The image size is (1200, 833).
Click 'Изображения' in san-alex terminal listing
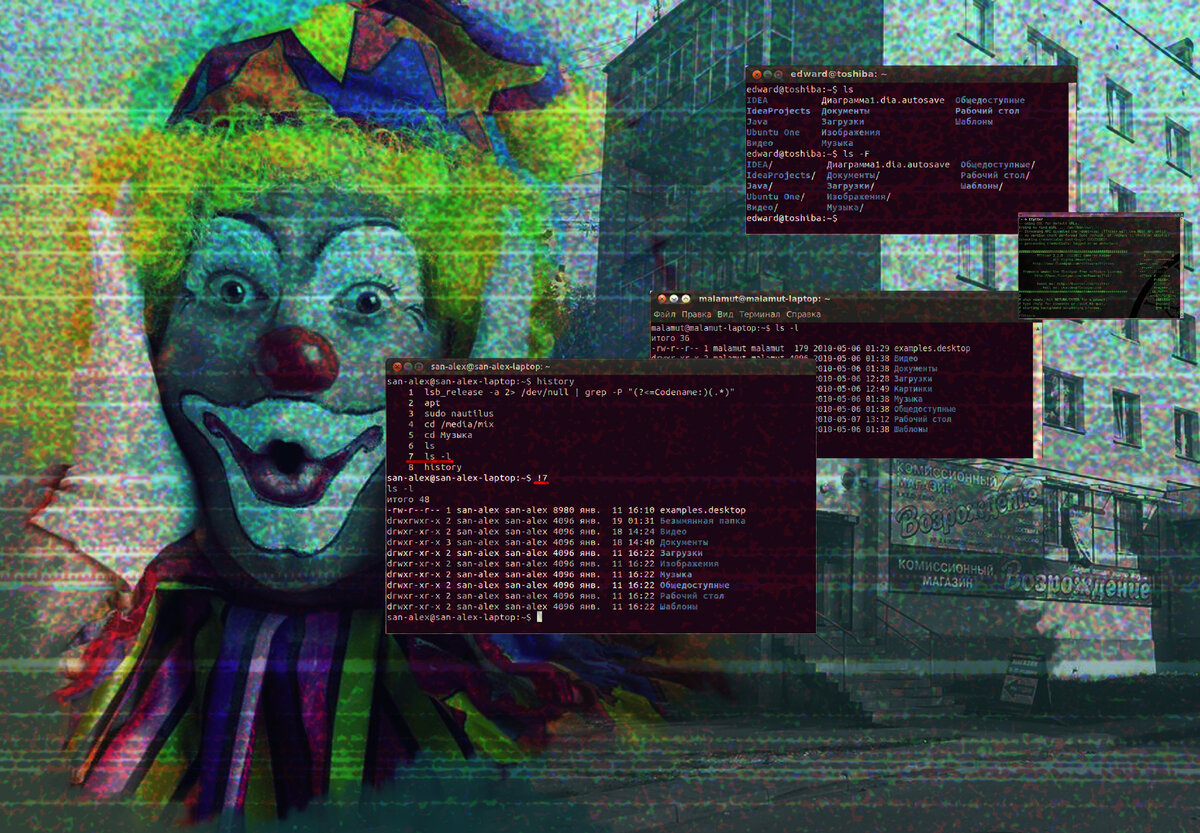click(x=689, y=564)
